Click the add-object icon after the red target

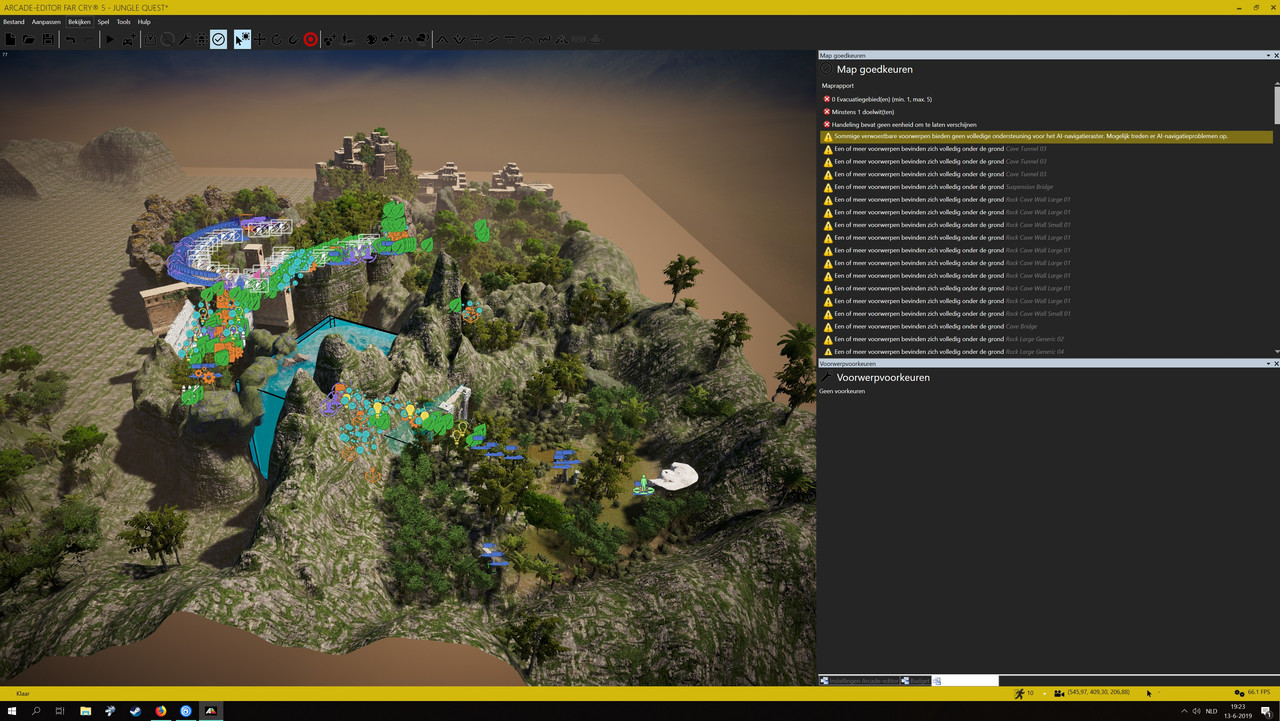(328, 39)
